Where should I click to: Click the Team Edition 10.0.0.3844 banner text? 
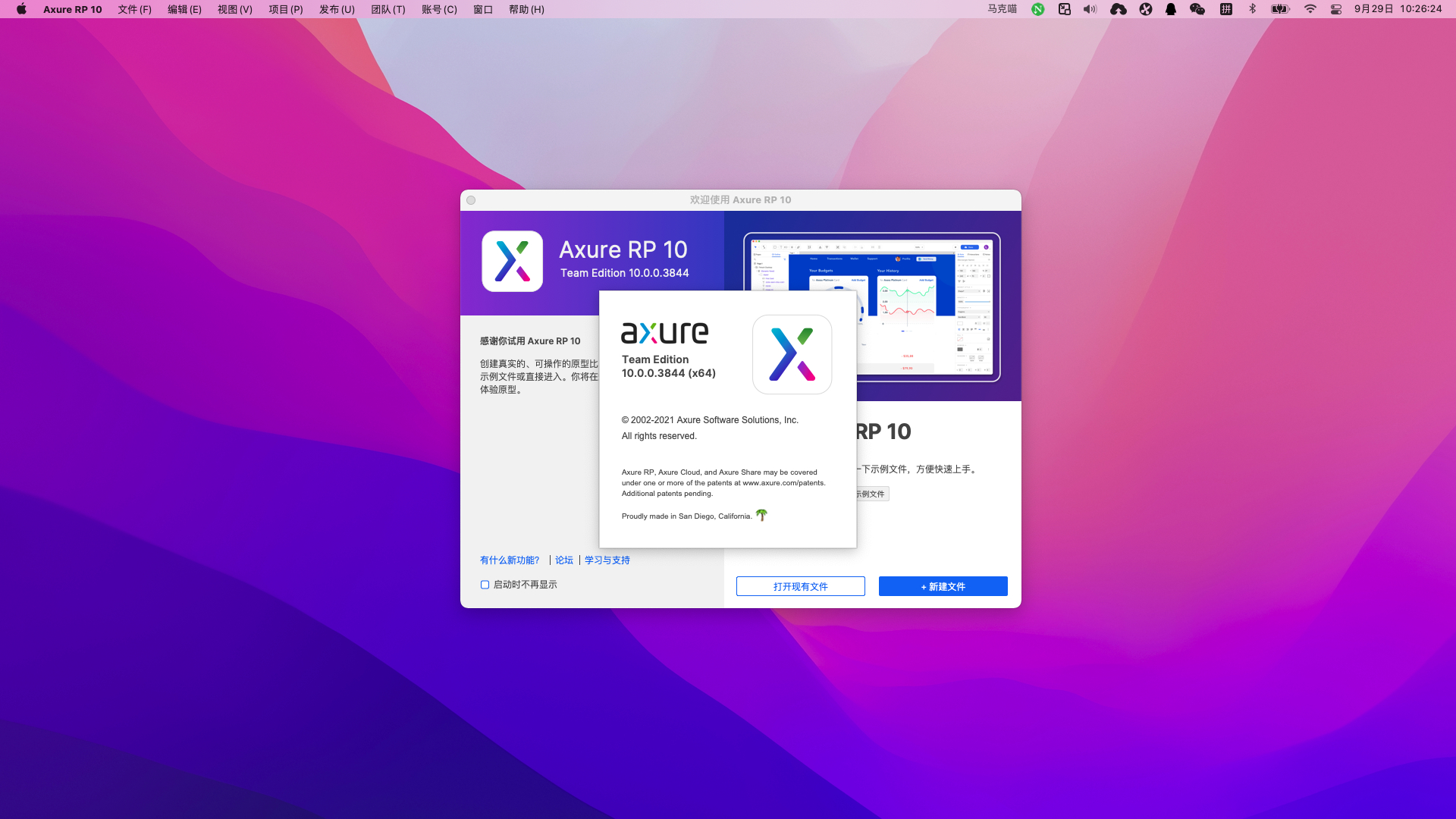tap(625, 273)
